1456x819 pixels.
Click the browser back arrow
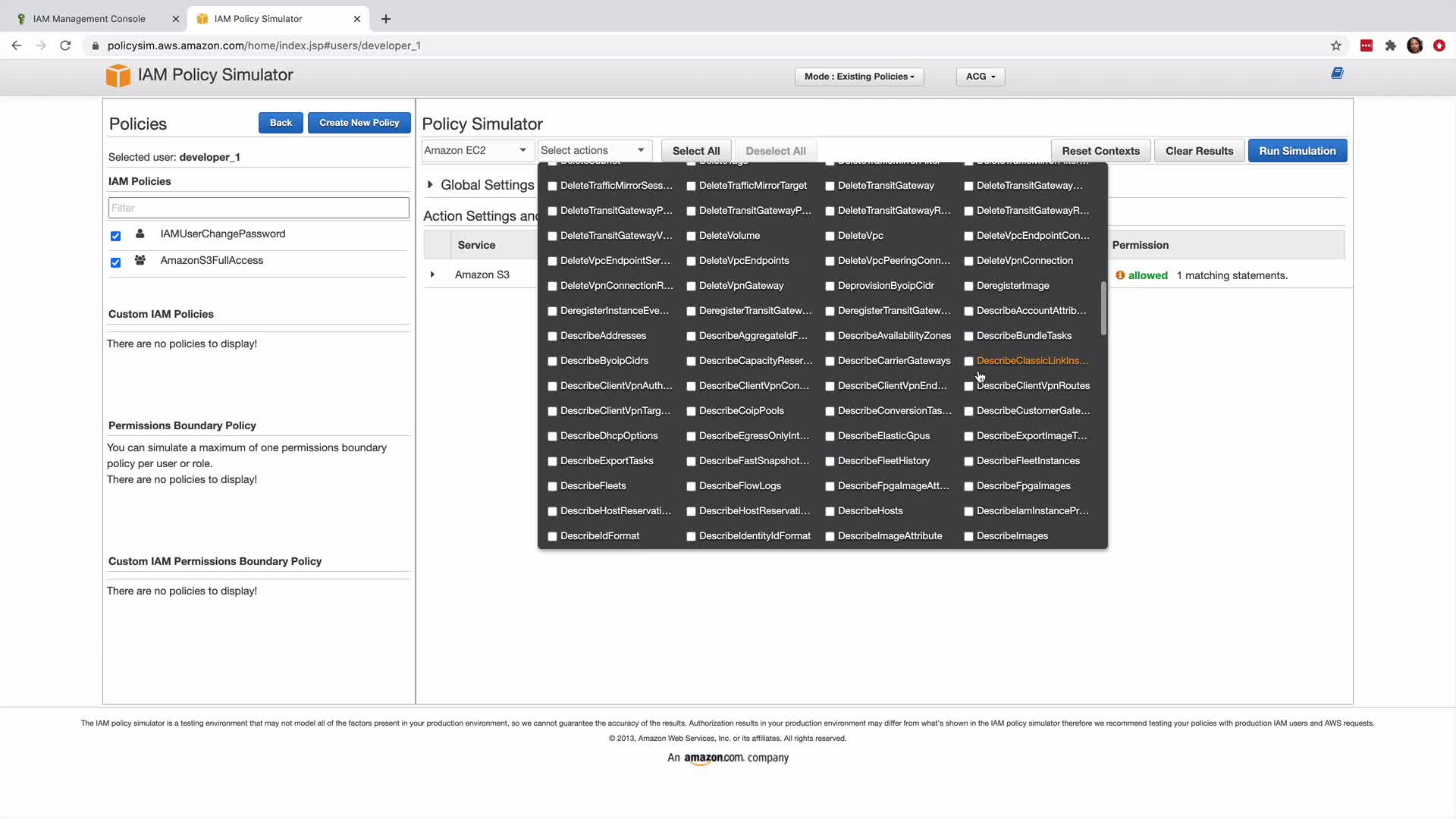(17, 45)
